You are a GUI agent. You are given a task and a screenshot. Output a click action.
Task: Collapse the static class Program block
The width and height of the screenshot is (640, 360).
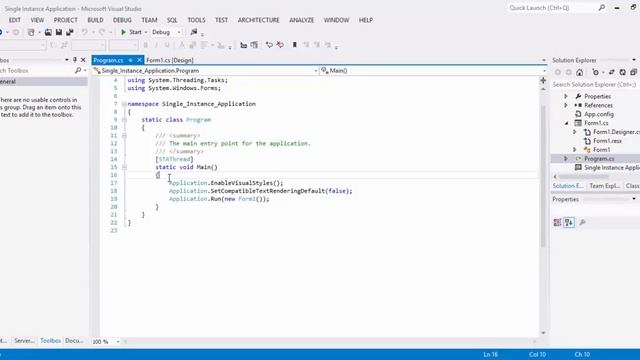point(124,120)
